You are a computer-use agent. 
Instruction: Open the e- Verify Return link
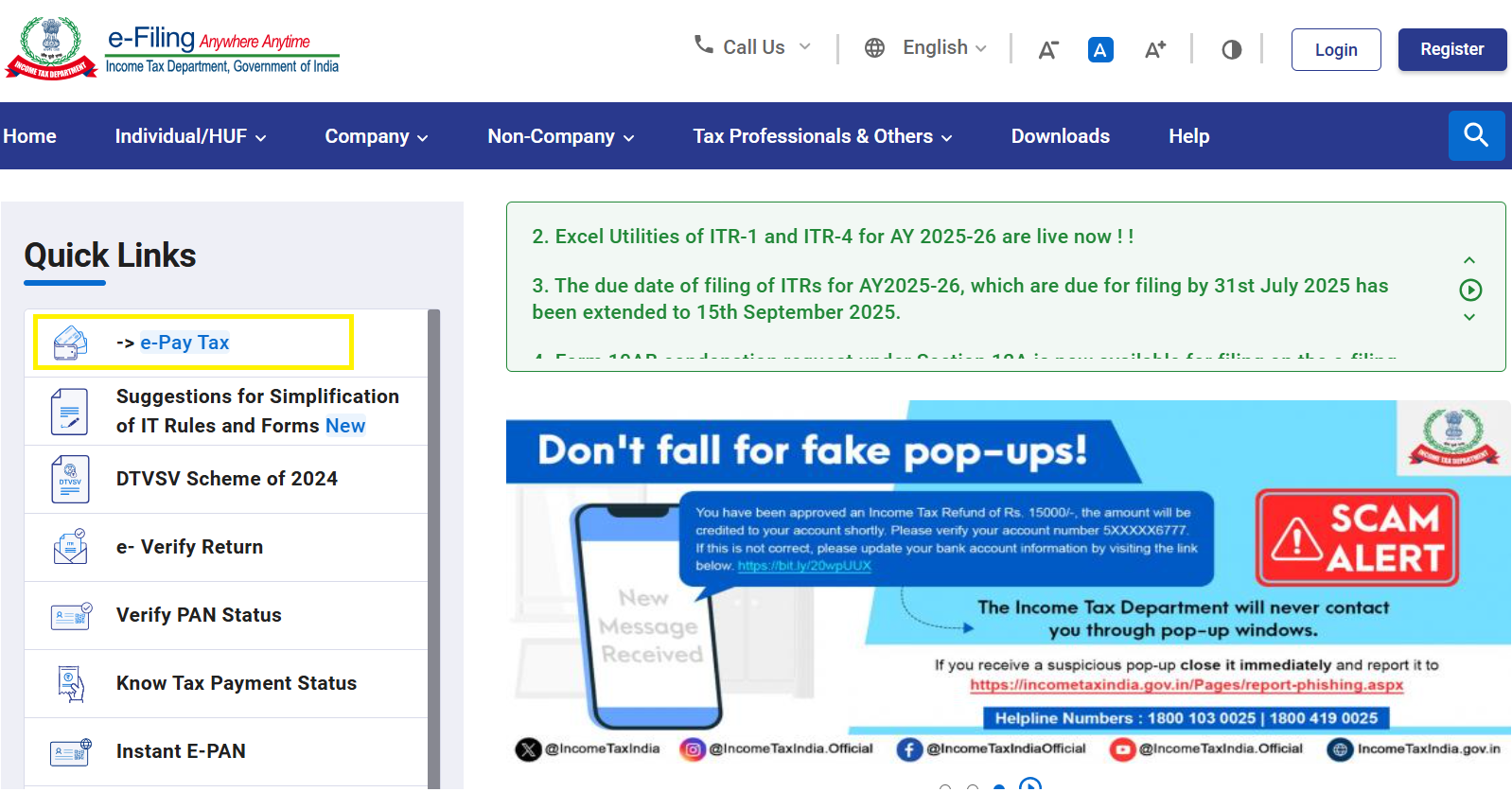(189, 547)
